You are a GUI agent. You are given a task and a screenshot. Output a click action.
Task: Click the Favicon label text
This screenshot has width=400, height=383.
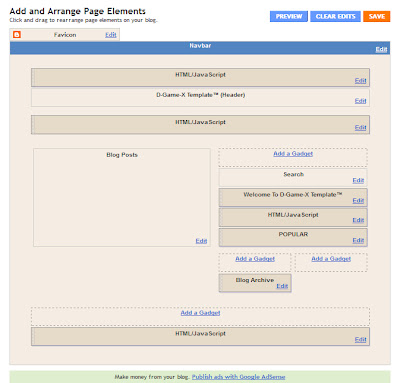[65, 35]
